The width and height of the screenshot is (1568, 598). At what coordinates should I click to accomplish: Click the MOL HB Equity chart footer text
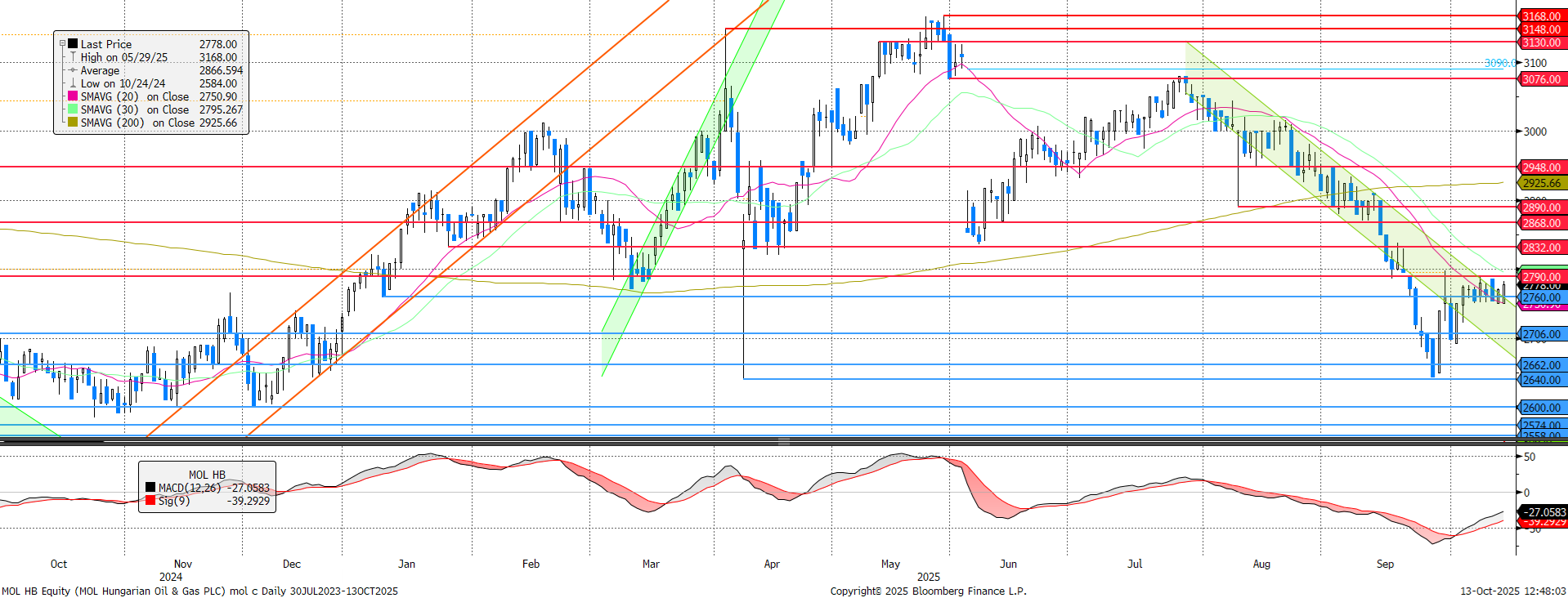[x=199, y=591]
